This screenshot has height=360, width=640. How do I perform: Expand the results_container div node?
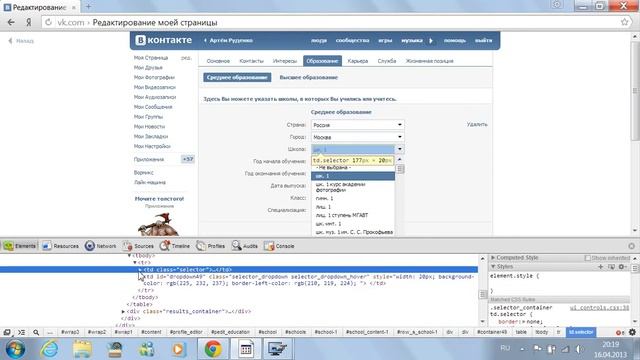pos(123,311)
